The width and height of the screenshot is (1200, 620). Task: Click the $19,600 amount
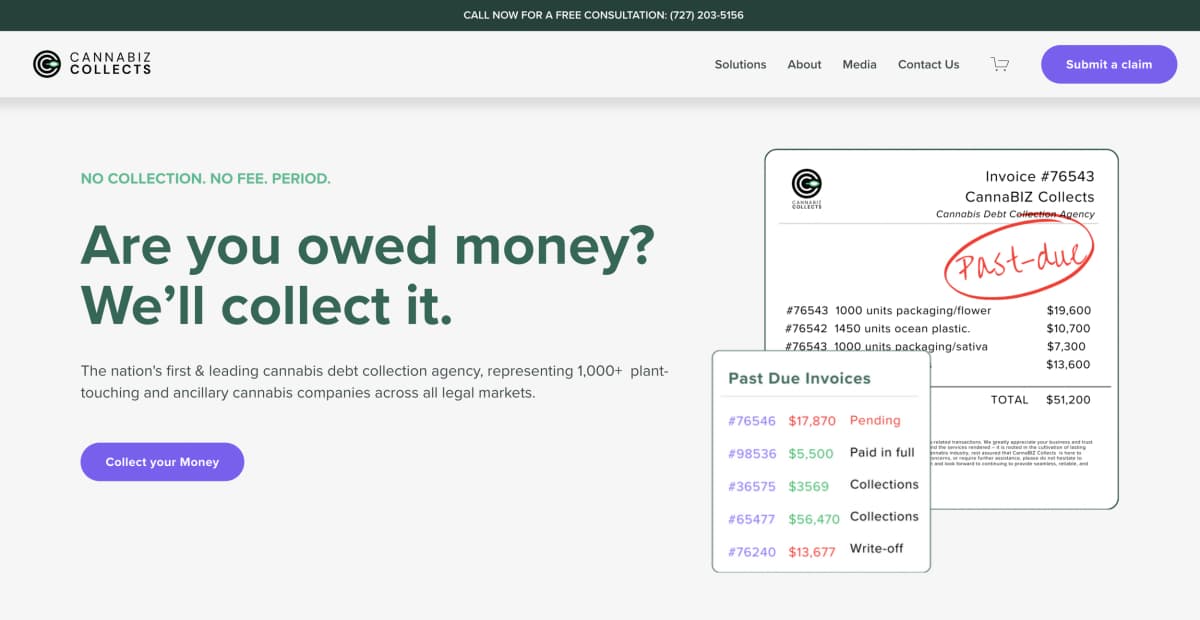1068,310
